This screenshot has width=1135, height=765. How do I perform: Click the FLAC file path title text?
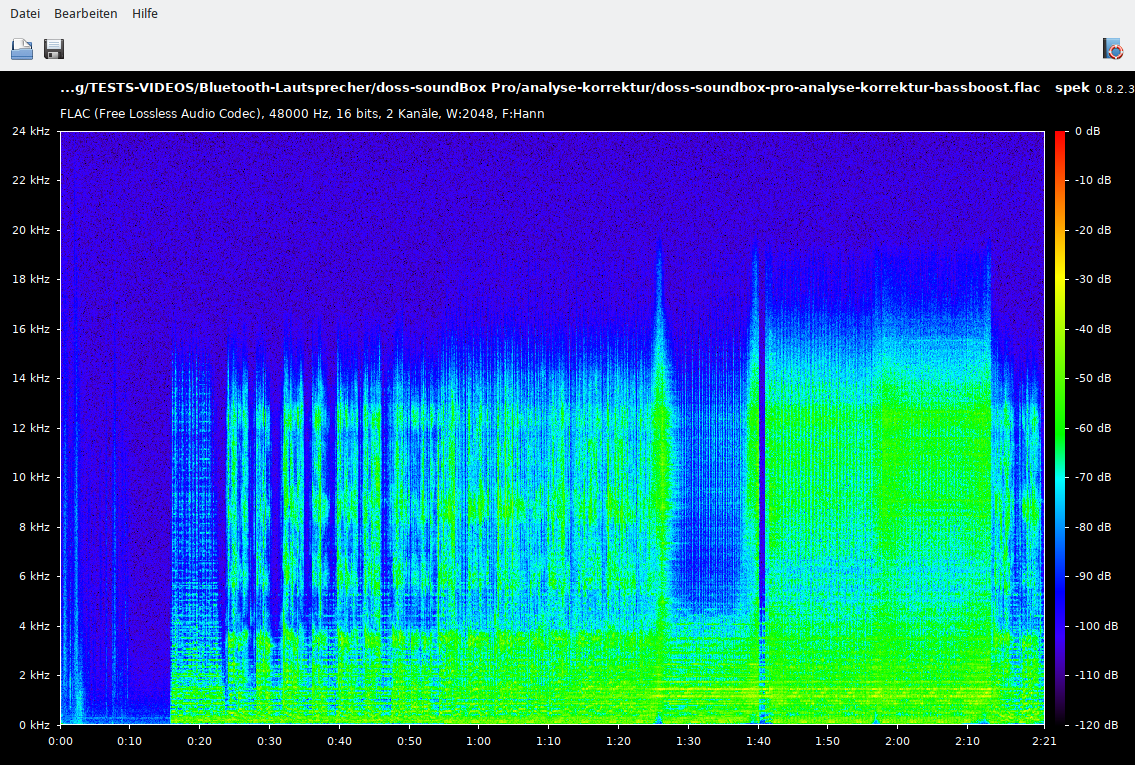[x=550, y=88]
